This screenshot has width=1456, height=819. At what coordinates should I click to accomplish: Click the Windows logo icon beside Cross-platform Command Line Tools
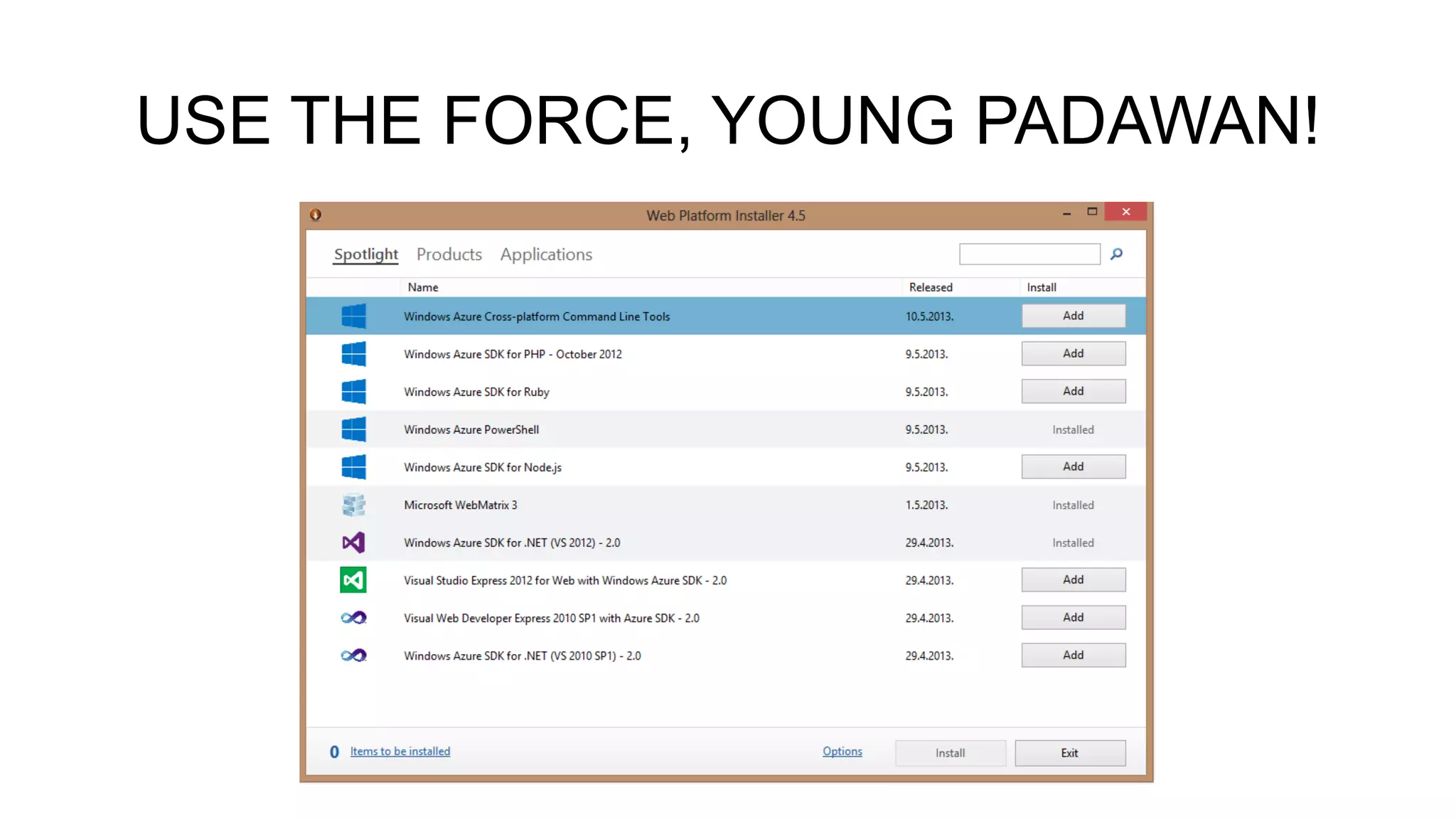(353, 316)
